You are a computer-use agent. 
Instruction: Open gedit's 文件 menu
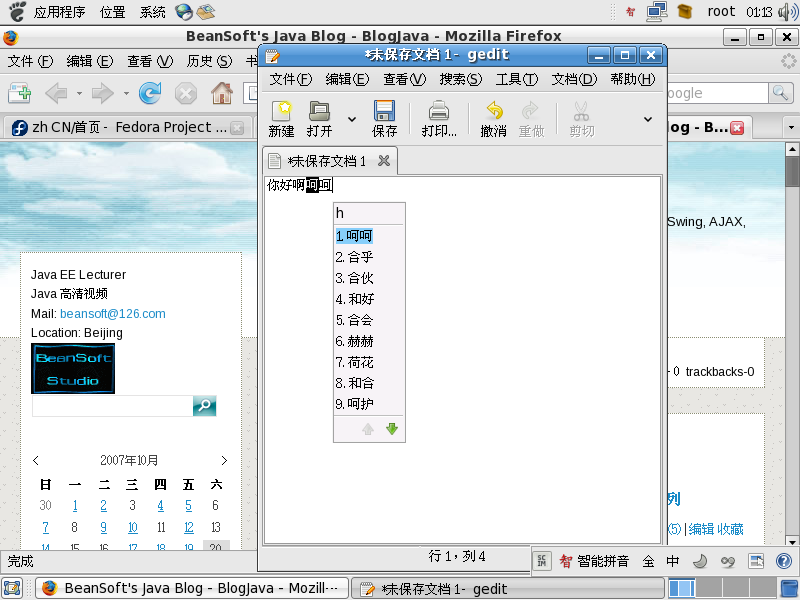click(x=290, y=79)
